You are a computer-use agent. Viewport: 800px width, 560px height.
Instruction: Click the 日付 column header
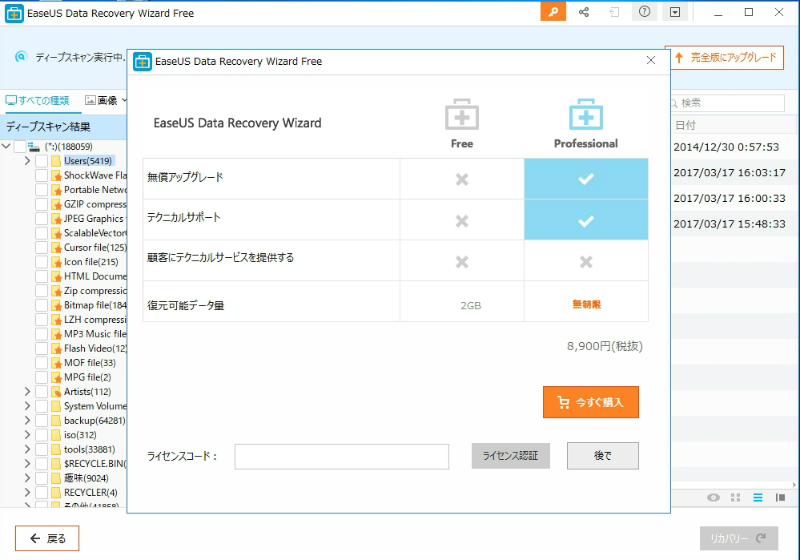[685, 125]
